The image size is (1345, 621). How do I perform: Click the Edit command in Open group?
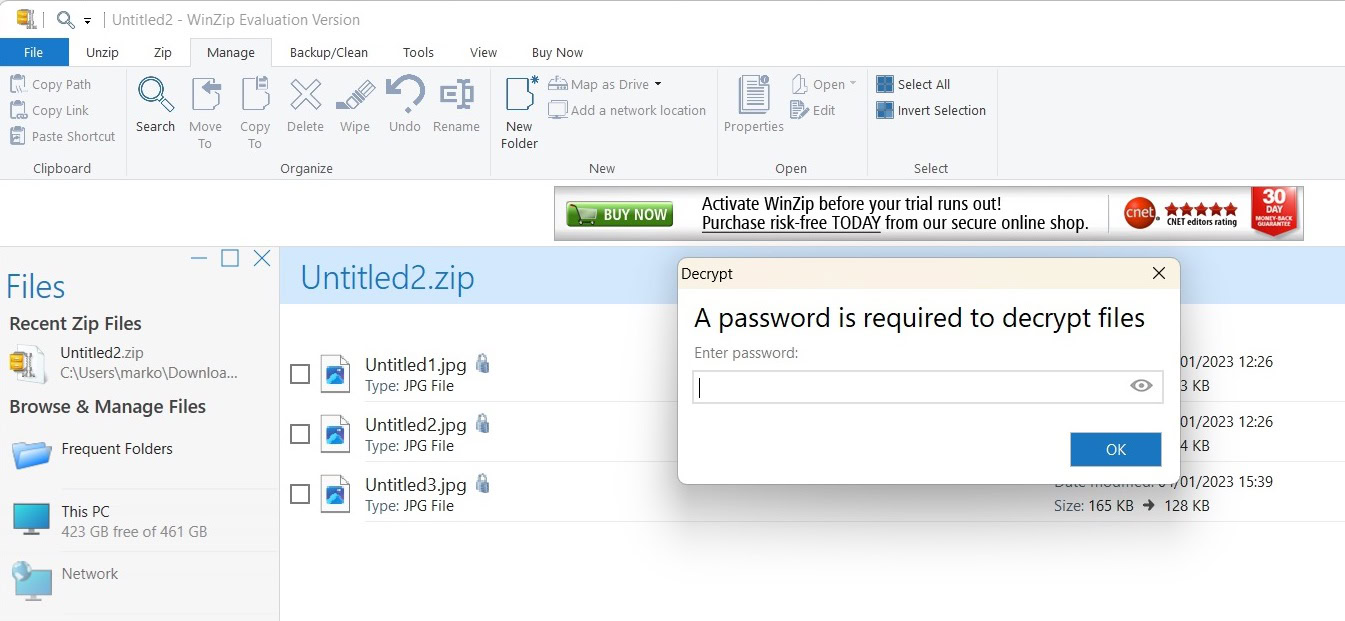point(813,110)
